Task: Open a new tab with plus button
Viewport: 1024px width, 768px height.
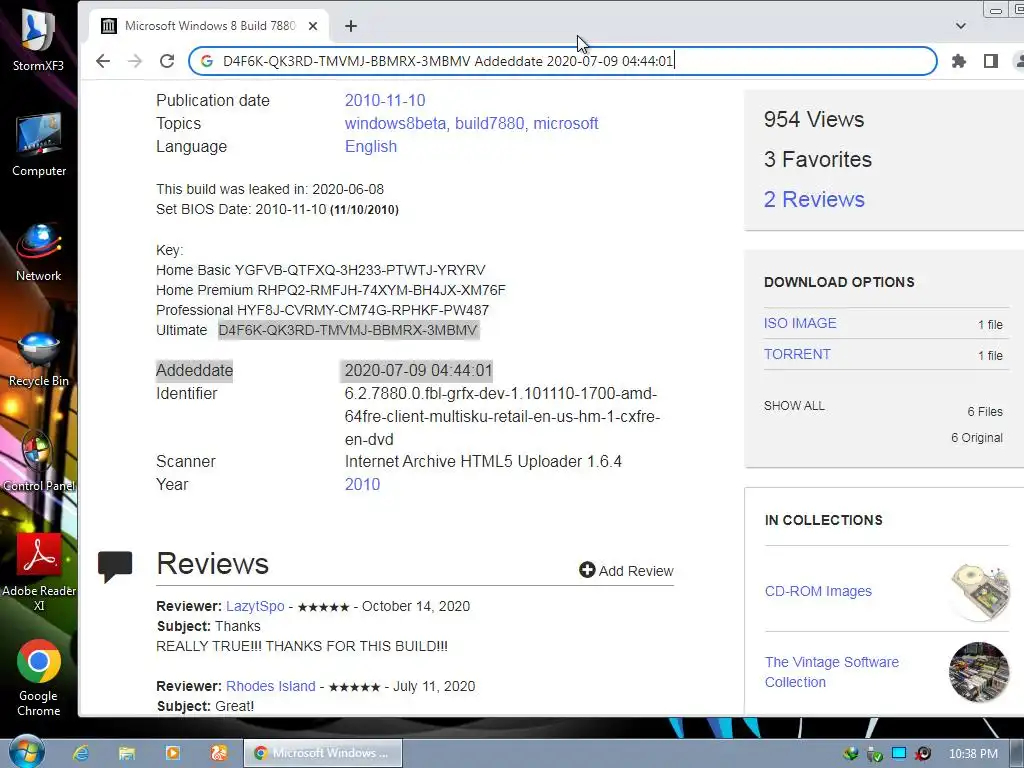Action: (x=351, y=25)
